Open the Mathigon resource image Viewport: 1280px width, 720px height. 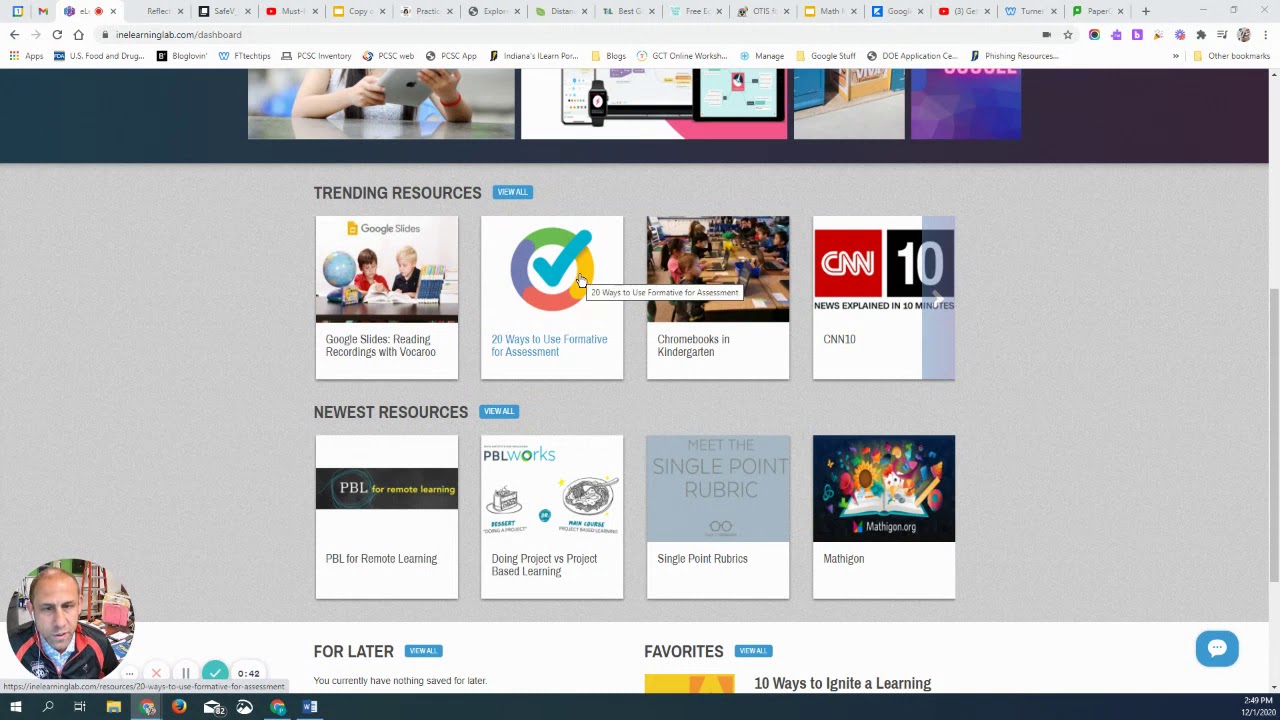[x=884, y=488]
